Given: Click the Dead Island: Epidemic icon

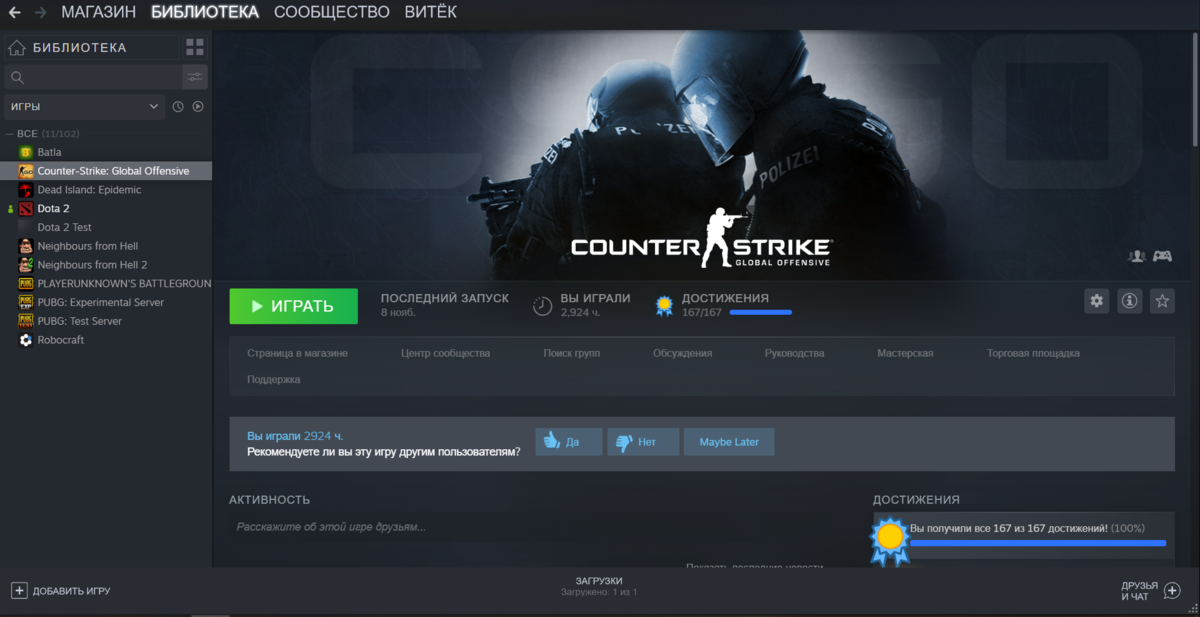Looking at the screenshot, I should coord(26,190).
